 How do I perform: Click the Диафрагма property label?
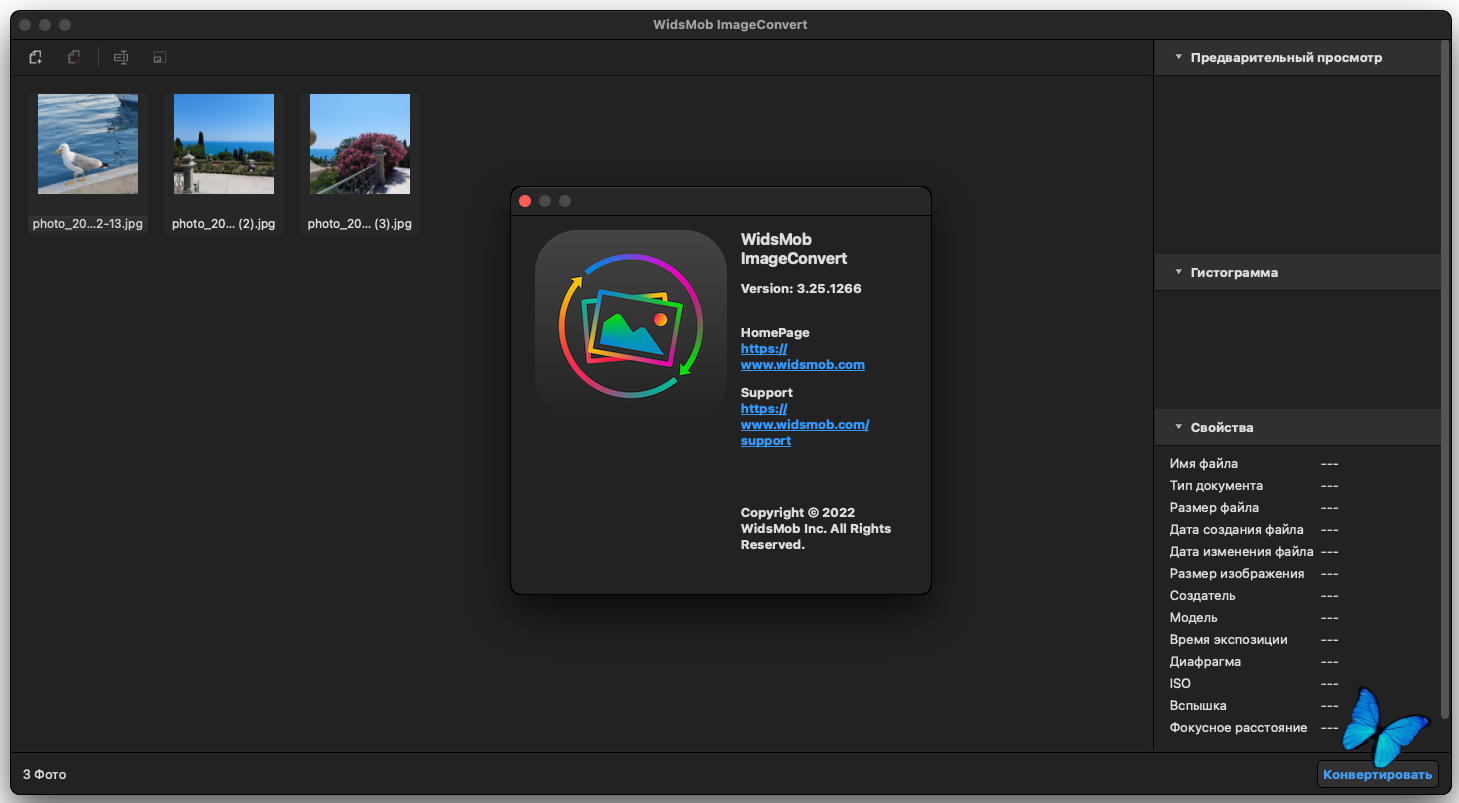tap(1205, 662)
